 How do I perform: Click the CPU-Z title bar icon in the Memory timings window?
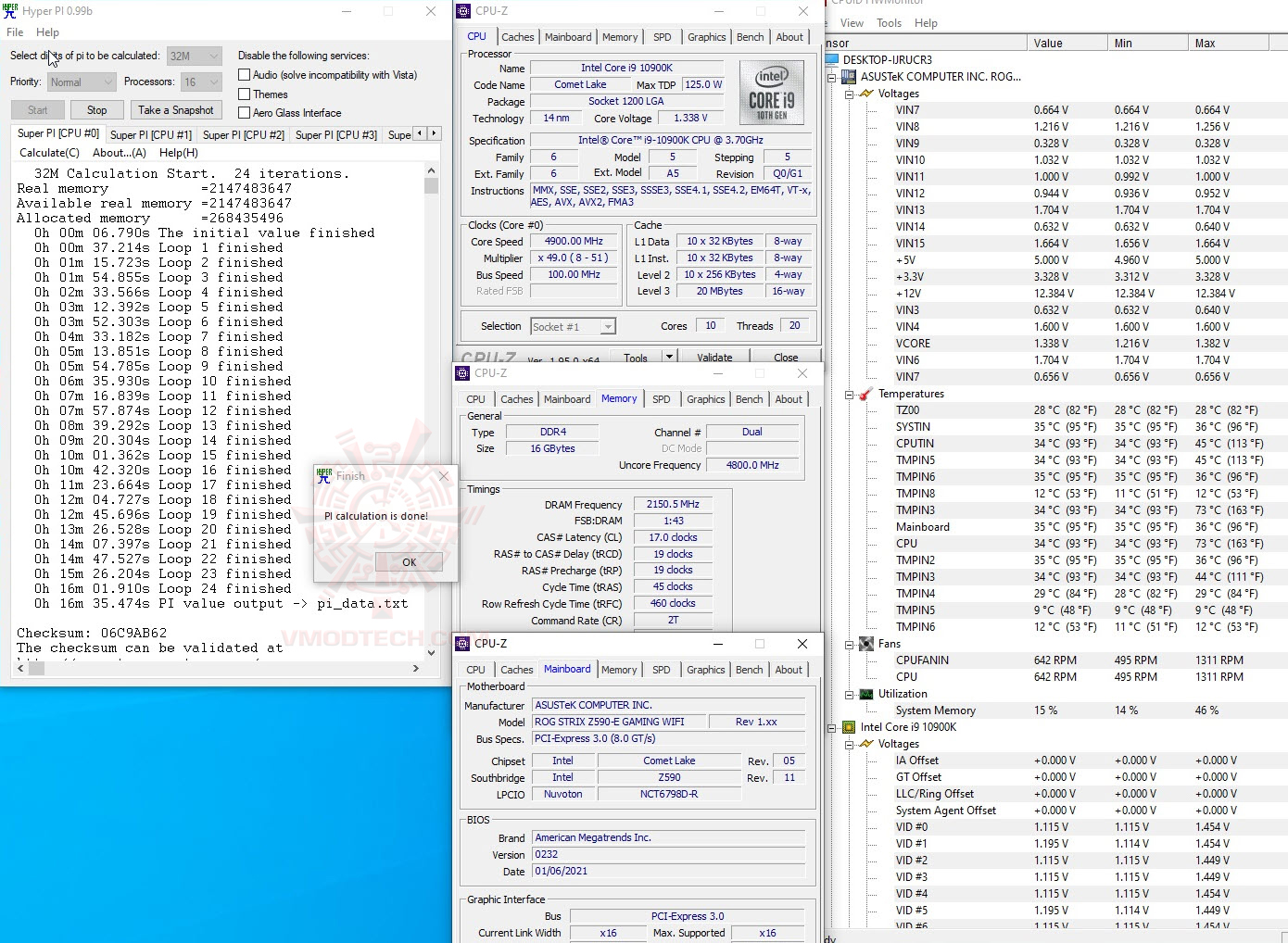tap(462, 373)
